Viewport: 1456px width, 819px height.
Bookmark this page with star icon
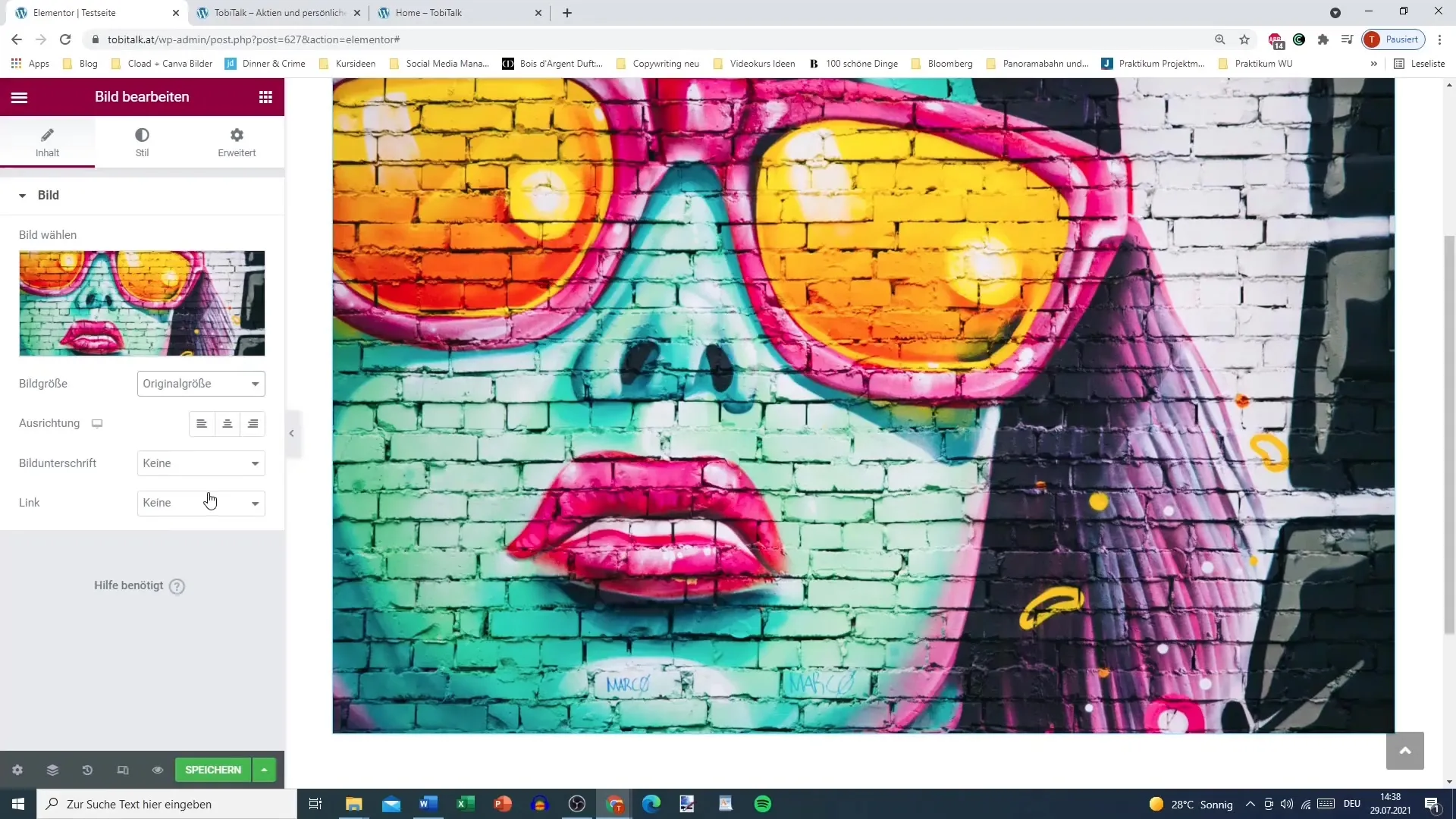pyautogui.click(x=1244, y=39)
